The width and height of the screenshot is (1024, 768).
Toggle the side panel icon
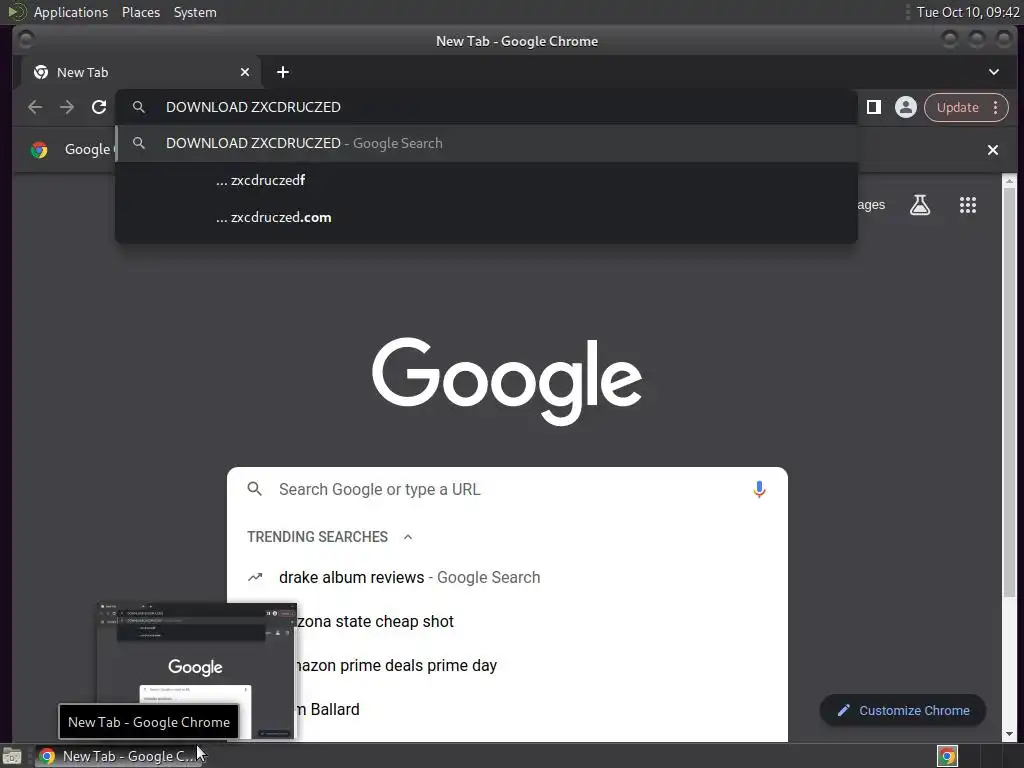click(x=874, y=107)
